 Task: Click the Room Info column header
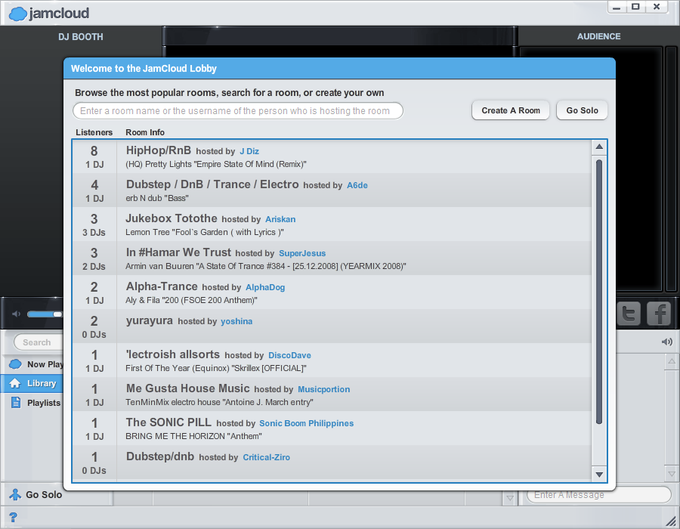(x=145, y=132)
